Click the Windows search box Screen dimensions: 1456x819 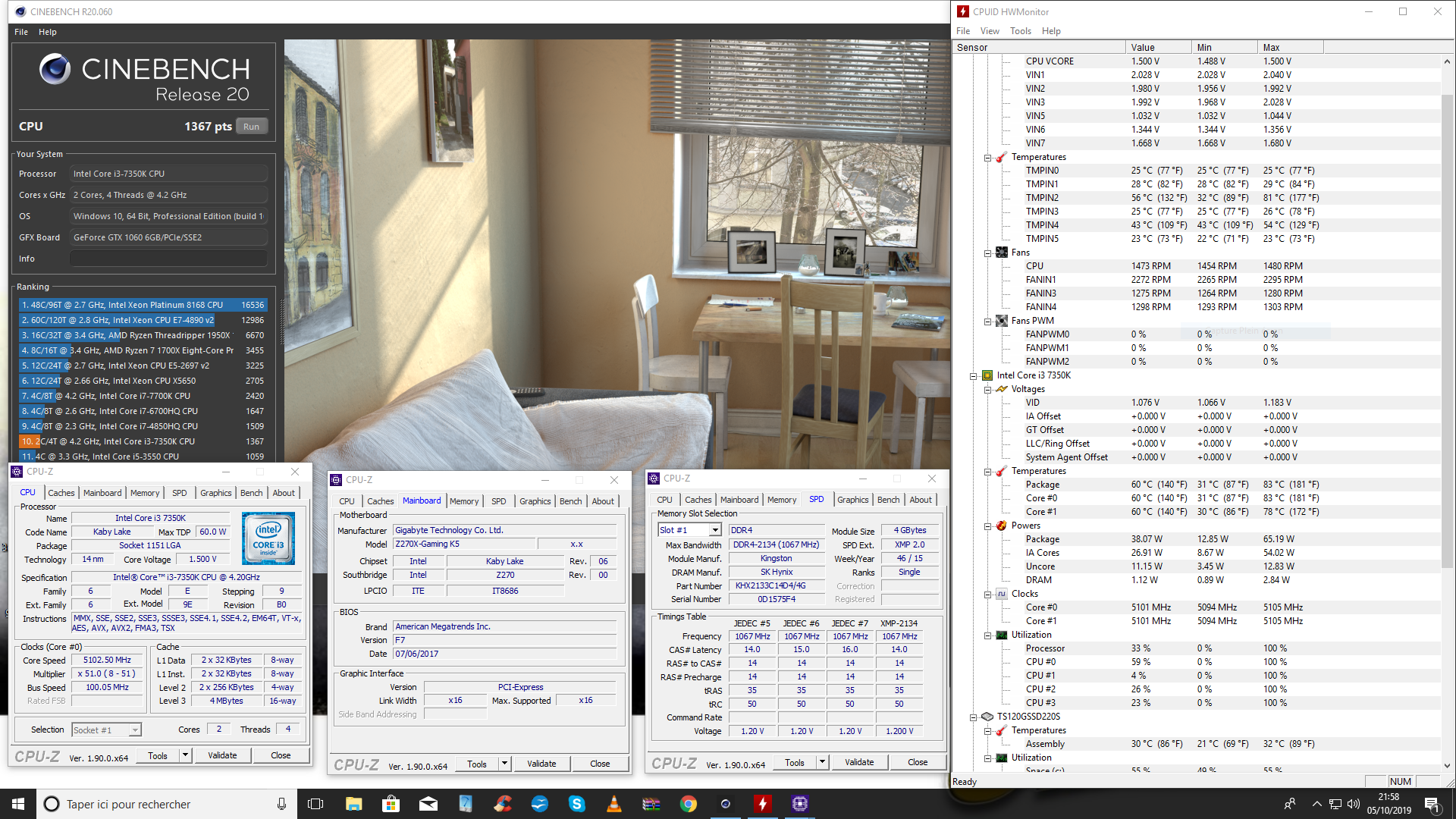click(167, 804)
